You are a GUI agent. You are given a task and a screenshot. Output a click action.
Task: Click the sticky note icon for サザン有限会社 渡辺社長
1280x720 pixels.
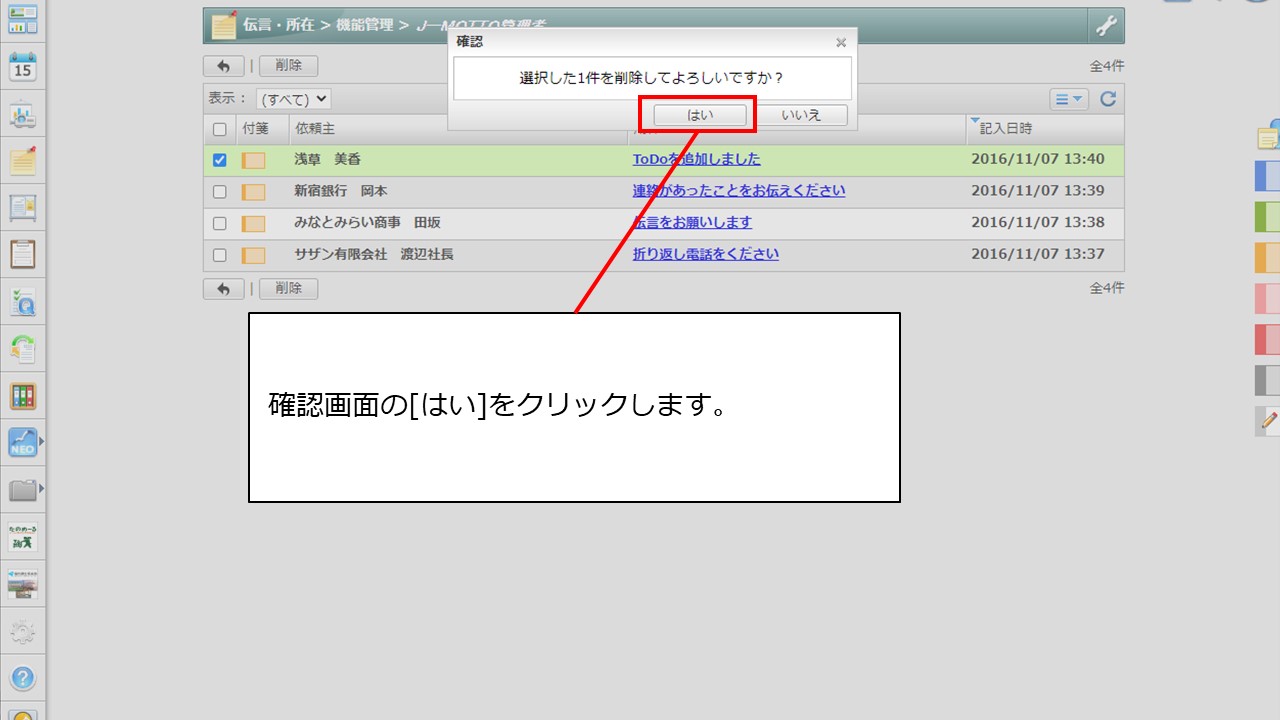point(253,256)
